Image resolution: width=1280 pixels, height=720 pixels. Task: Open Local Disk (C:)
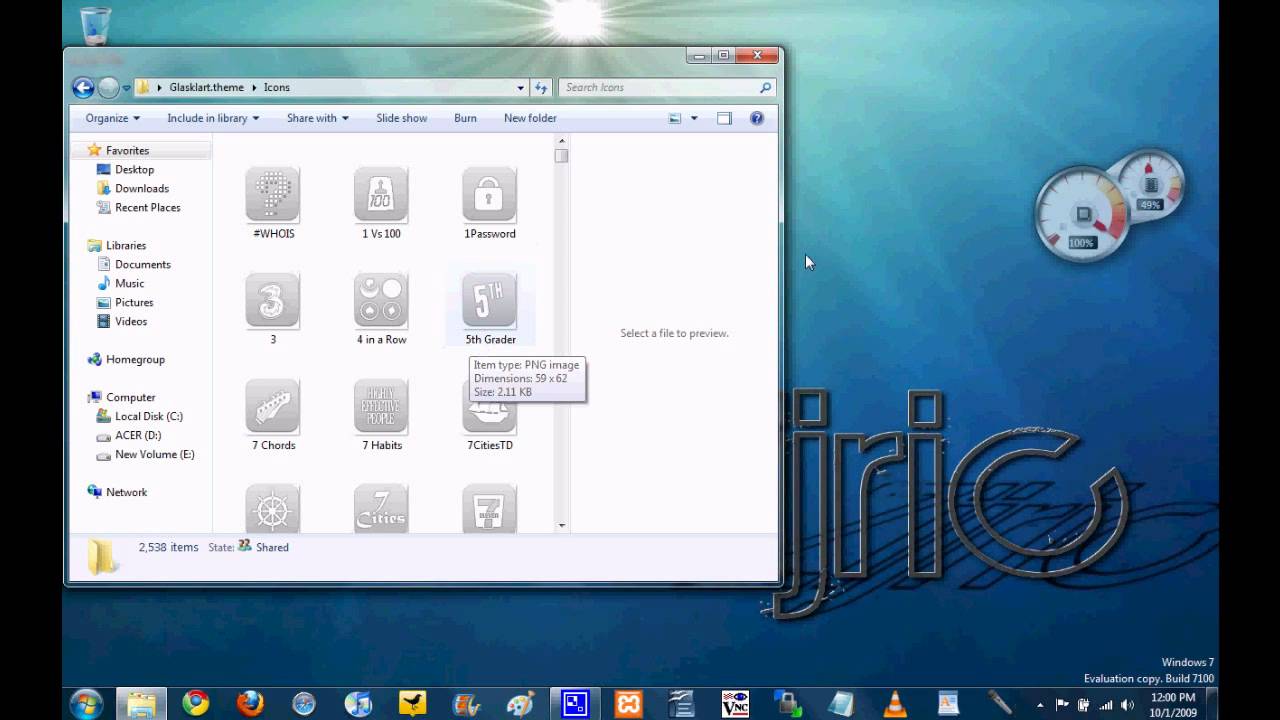coord(148,416)
